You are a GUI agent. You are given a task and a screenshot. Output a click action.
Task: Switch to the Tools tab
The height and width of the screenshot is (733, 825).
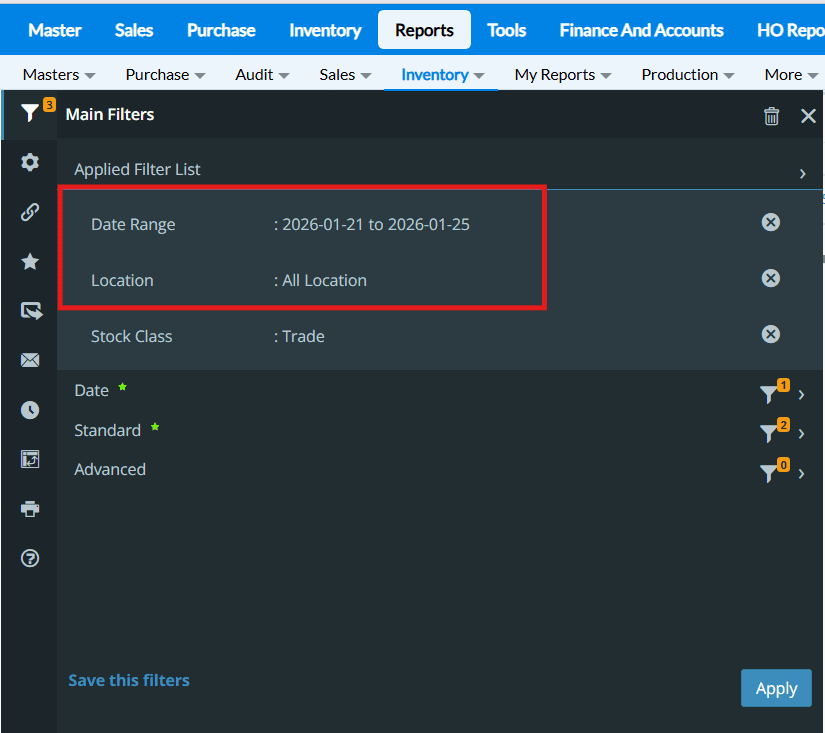click(506, 30)
